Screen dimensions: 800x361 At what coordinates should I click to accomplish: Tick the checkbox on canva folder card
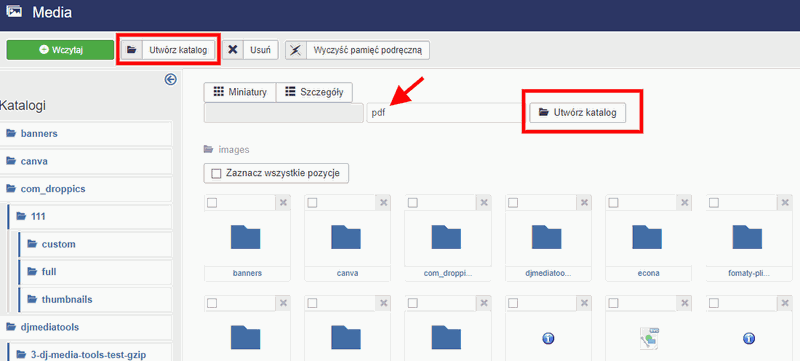(x=313, y=203)
